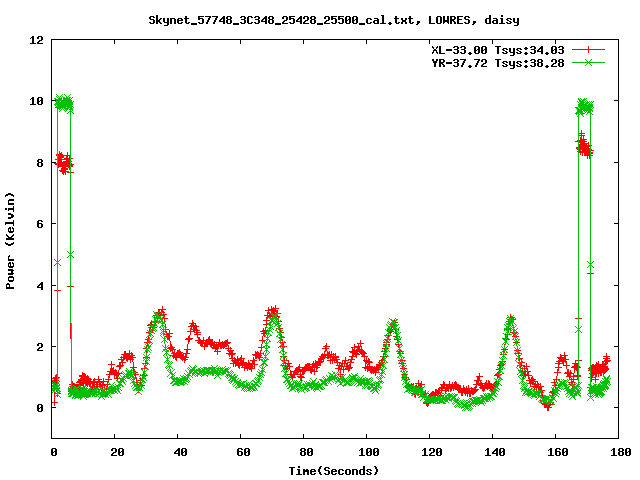640x480 pixels.
Task: Click the x-axis tick label 60
Action: (x=243, y=452)
